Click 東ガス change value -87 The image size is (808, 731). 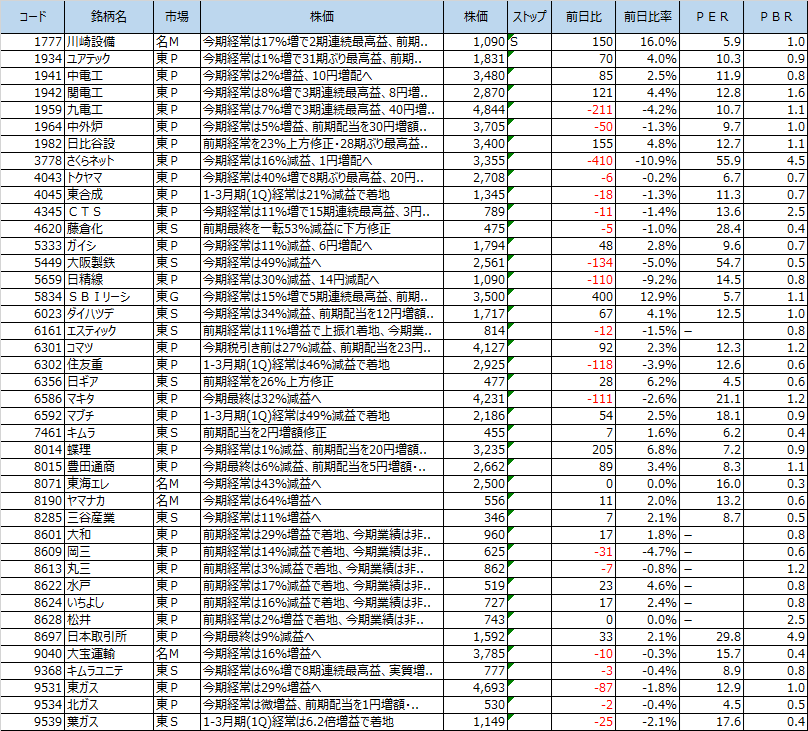click(583, 688)
